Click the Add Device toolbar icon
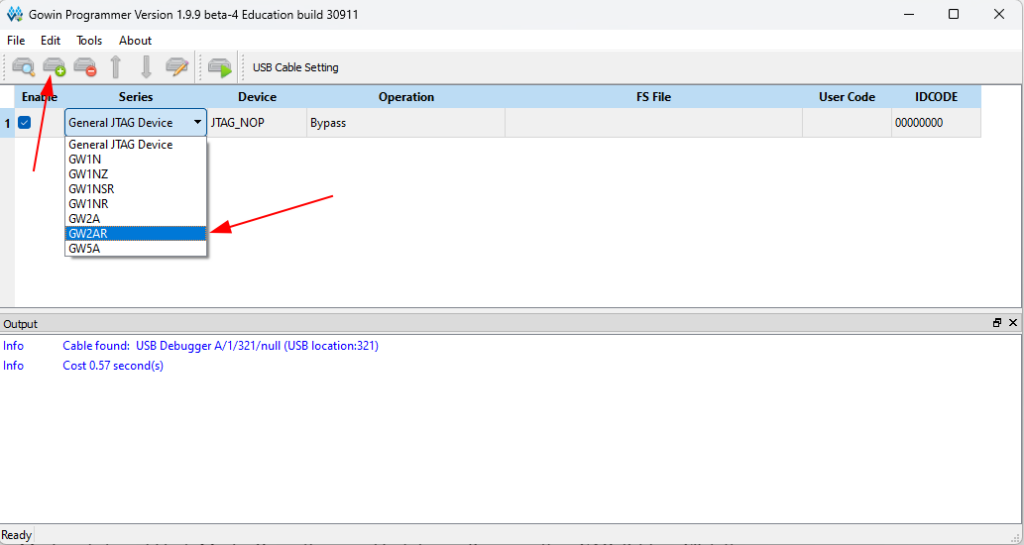 pyautogui.click(x=54, y=67)
